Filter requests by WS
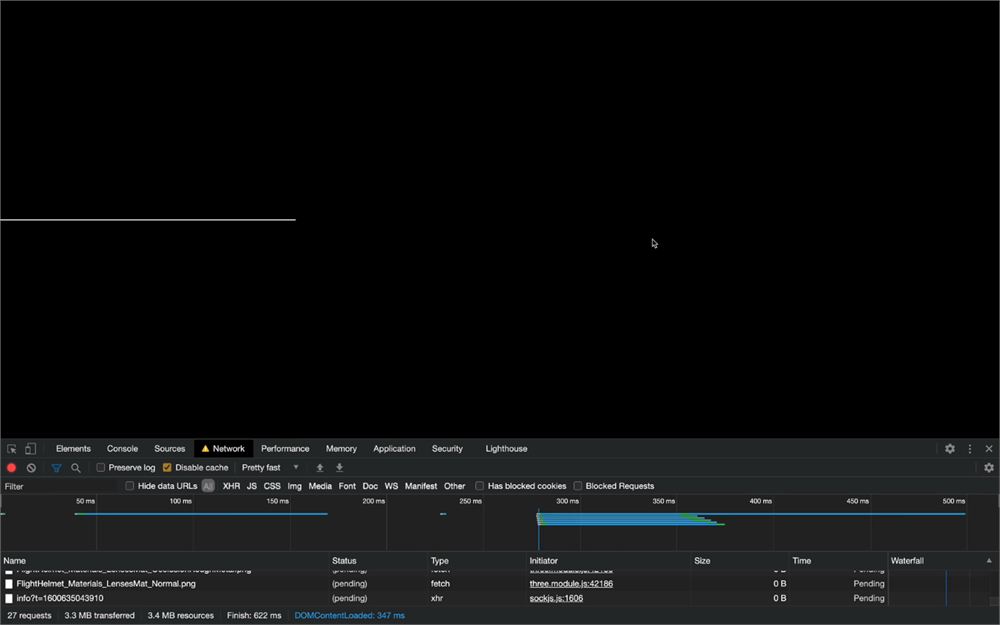The height and width of the screenshot is (625, 1000). tap(392, 486)
